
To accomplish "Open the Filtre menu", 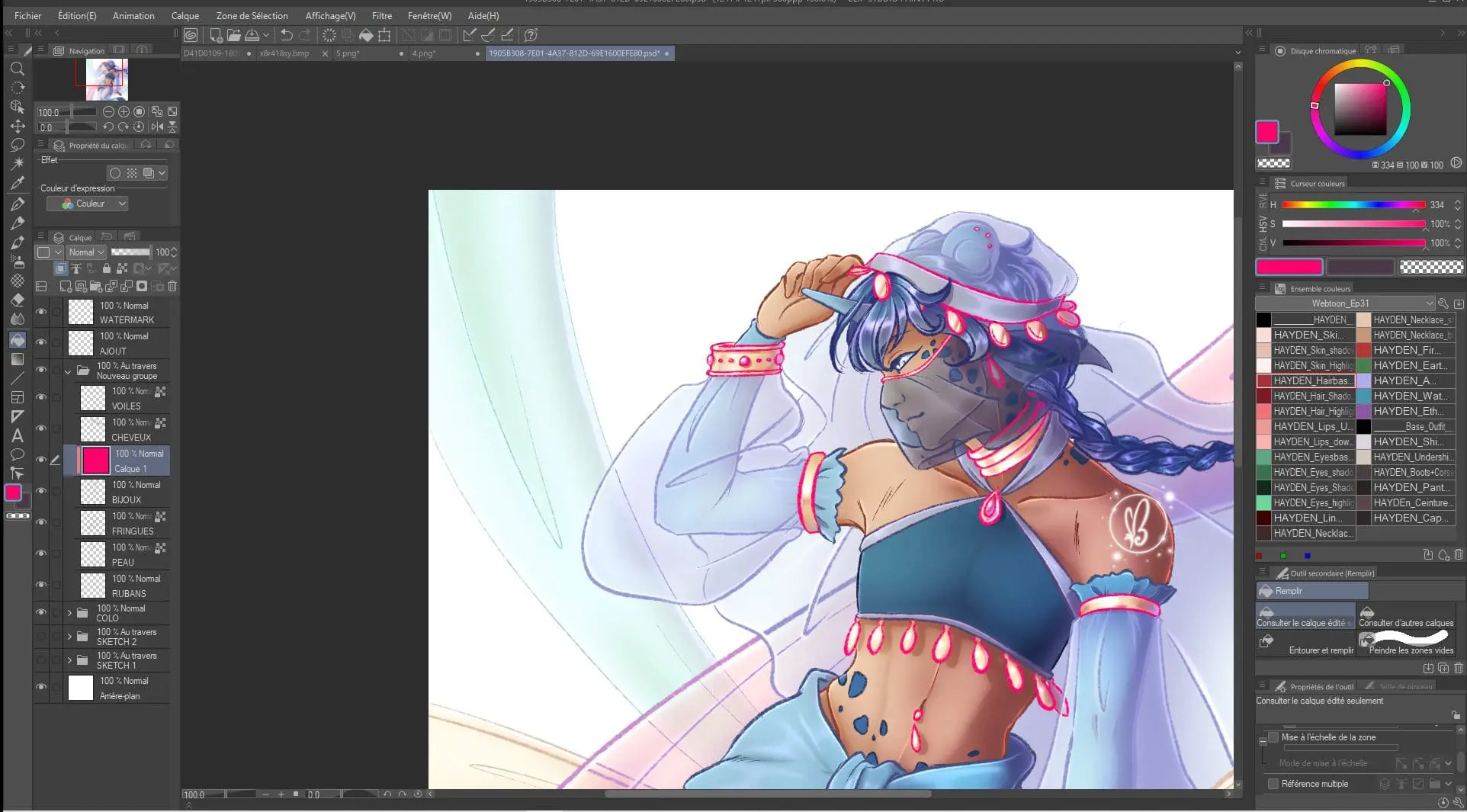I will [x=382, y=15].
